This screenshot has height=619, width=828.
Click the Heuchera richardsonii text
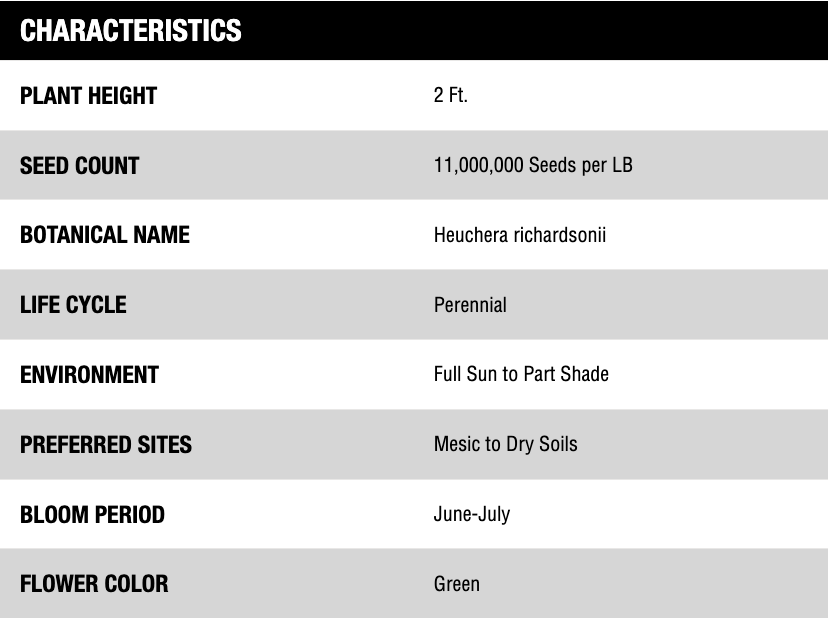point(520,235)
